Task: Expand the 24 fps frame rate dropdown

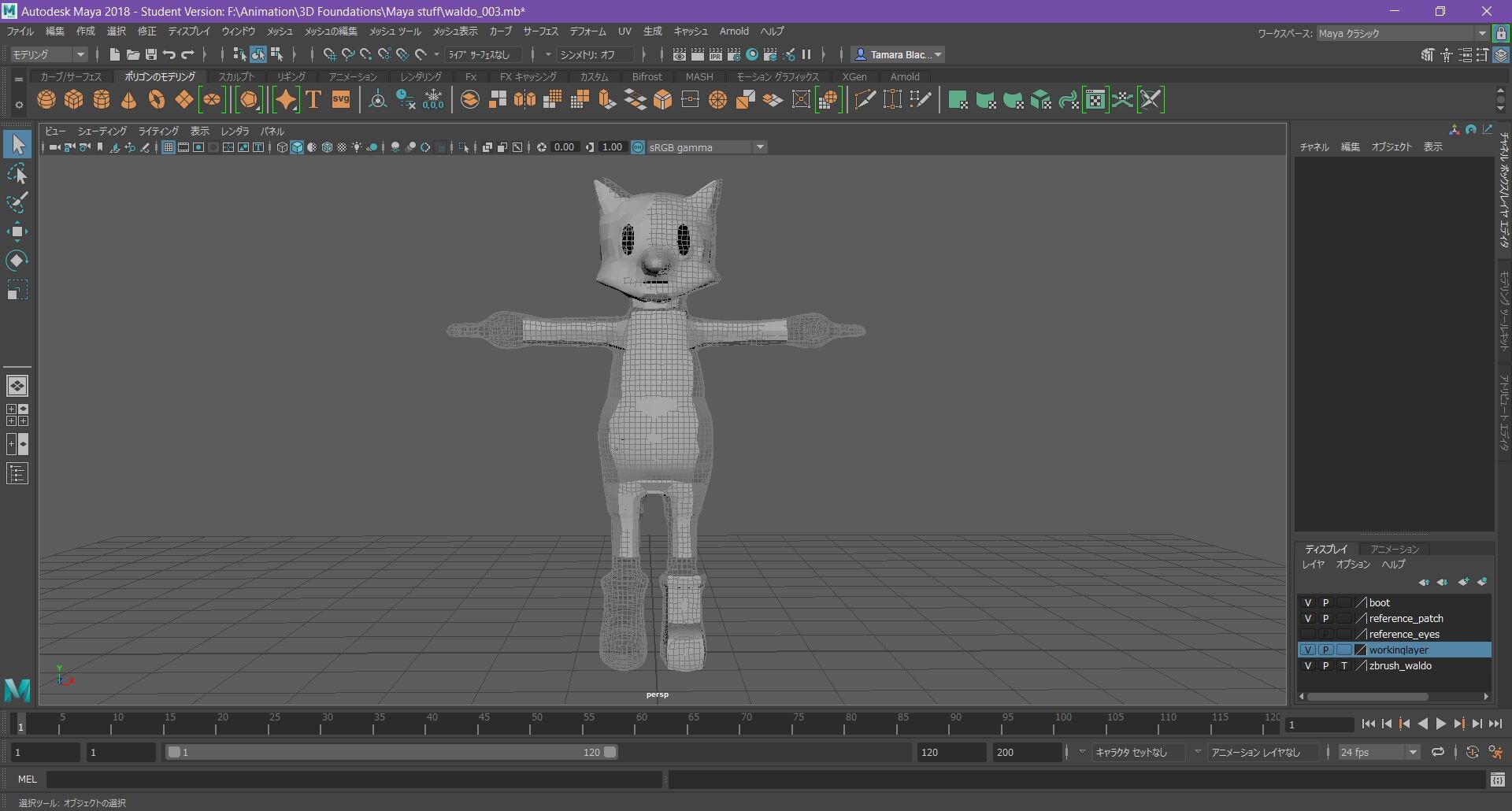Action: [1413, 753]
